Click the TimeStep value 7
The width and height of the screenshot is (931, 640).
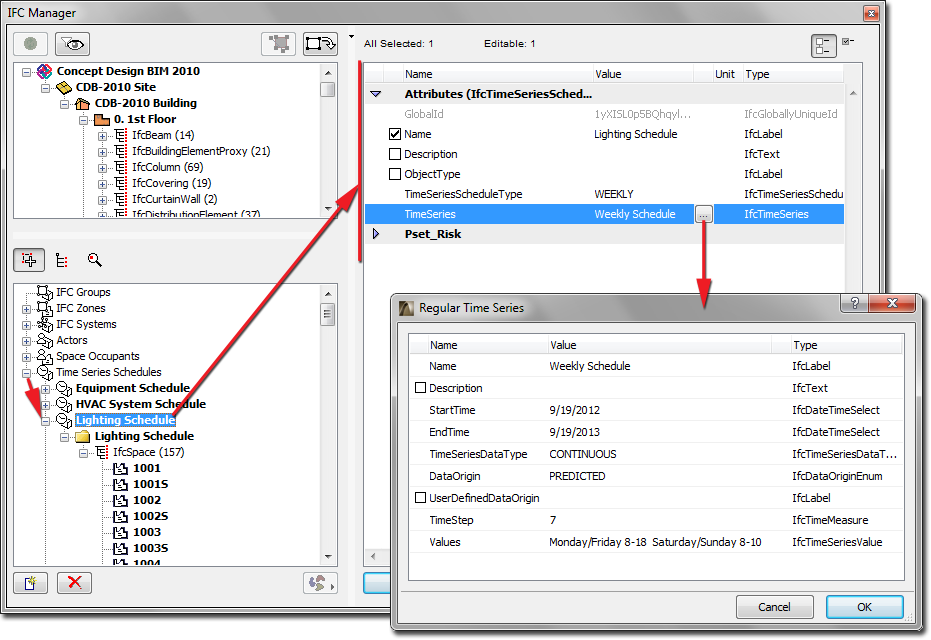pos(553,520)
